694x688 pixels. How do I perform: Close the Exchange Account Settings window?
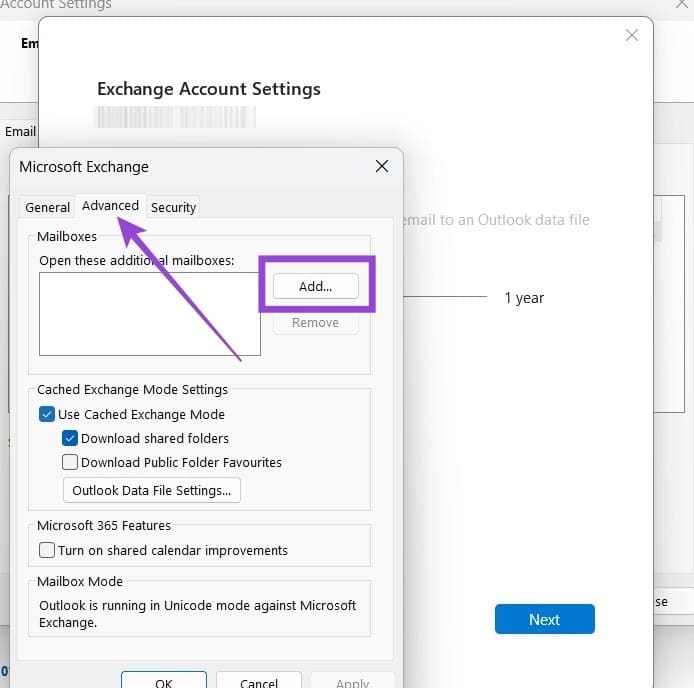(632, 35)
